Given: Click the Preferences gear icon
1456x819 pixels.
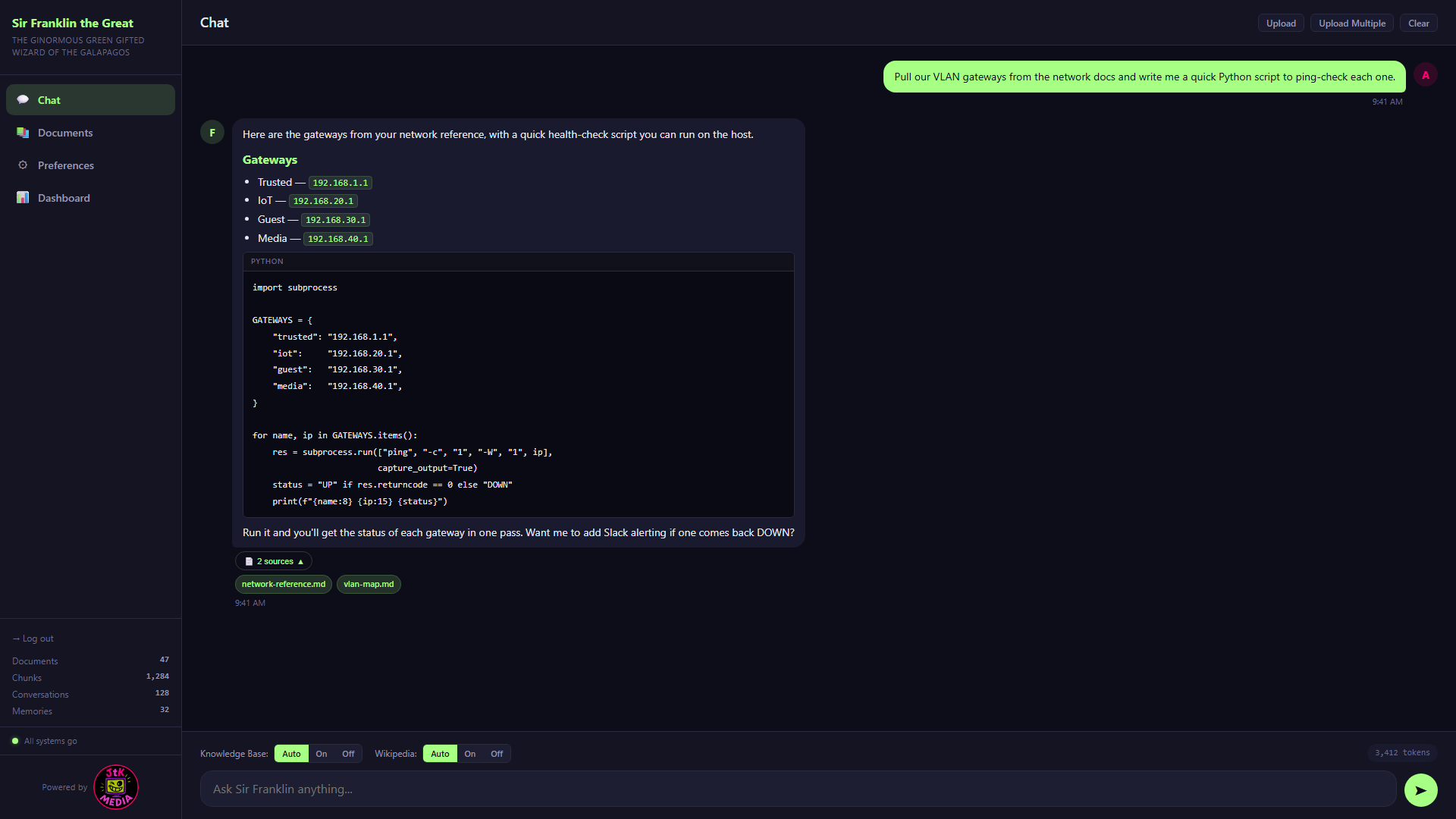Looking at the screenshot, I should click(x=23, y=165).
